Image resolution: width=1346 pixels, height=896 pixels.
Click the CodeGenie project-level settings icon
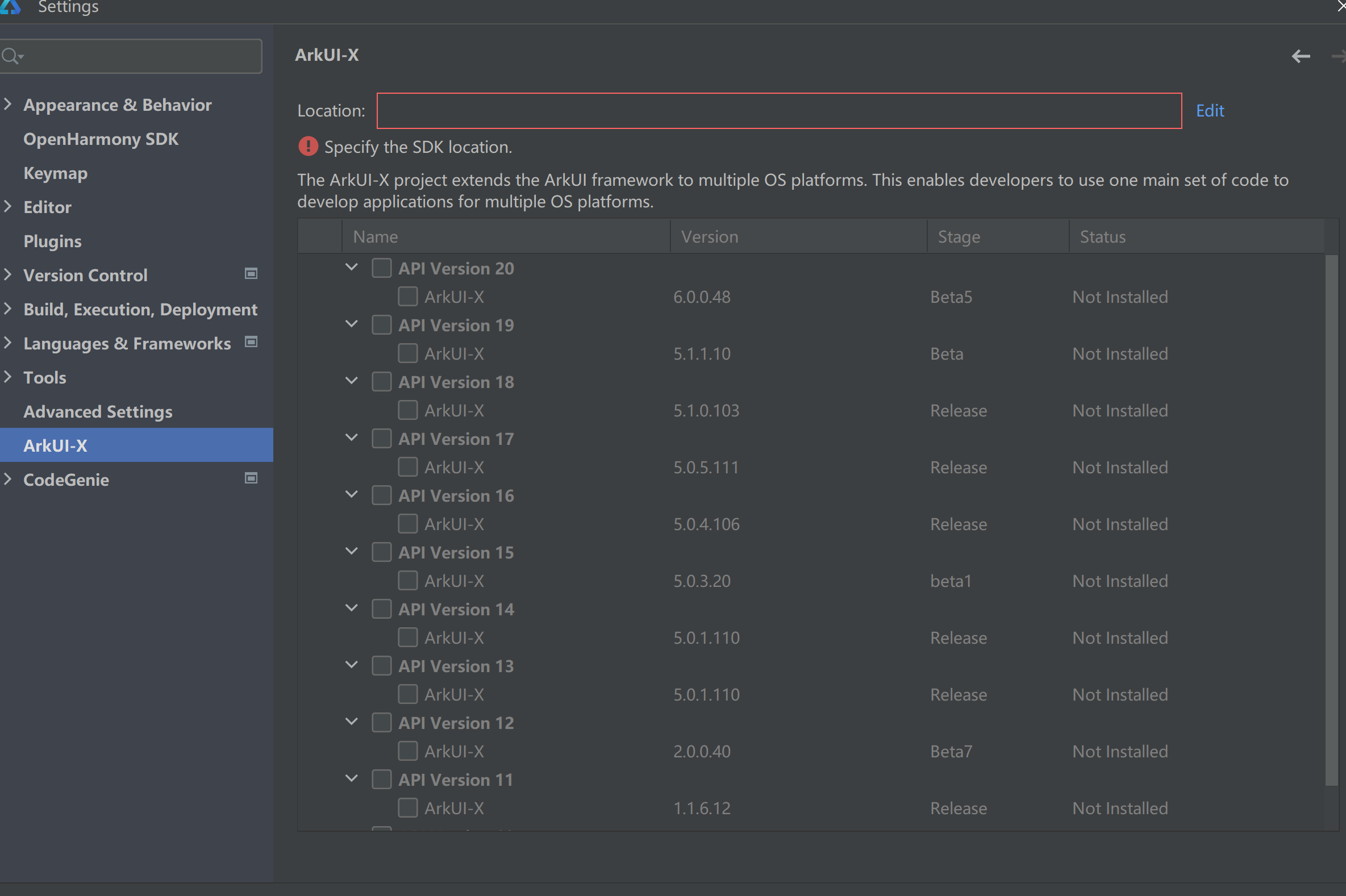coord(251,478)
